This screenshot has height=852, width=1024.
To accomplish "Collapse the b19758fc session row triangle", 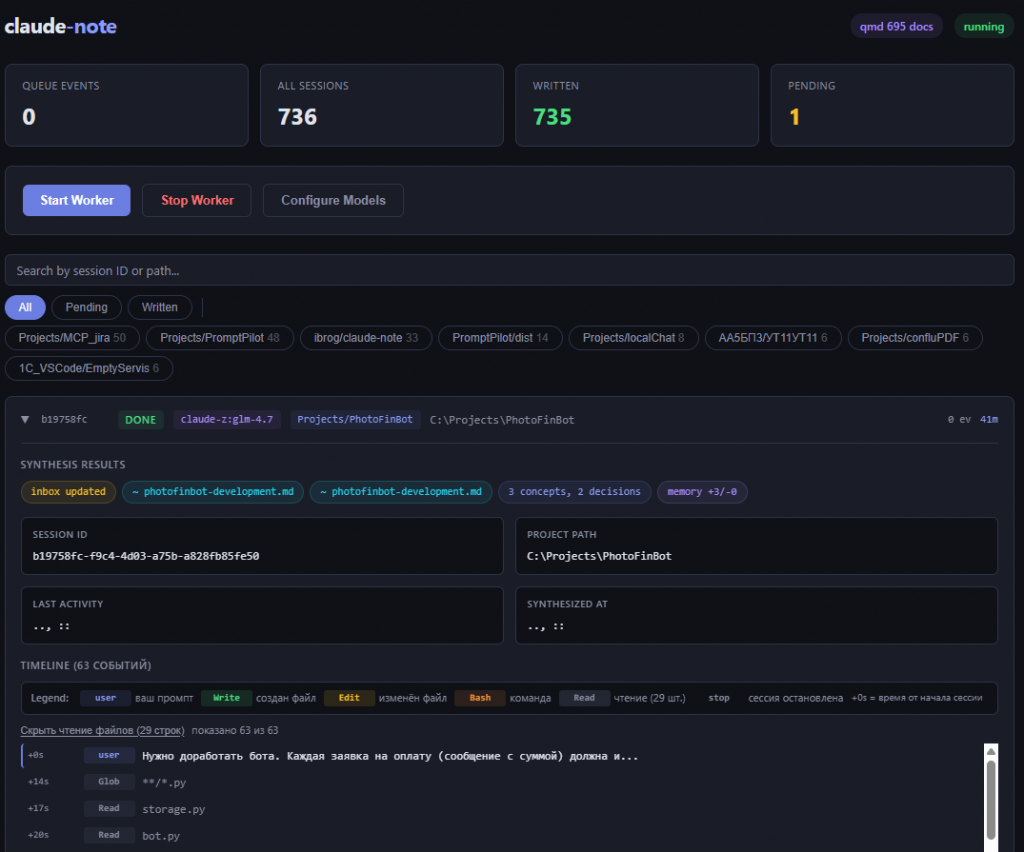I will (25, 420).
